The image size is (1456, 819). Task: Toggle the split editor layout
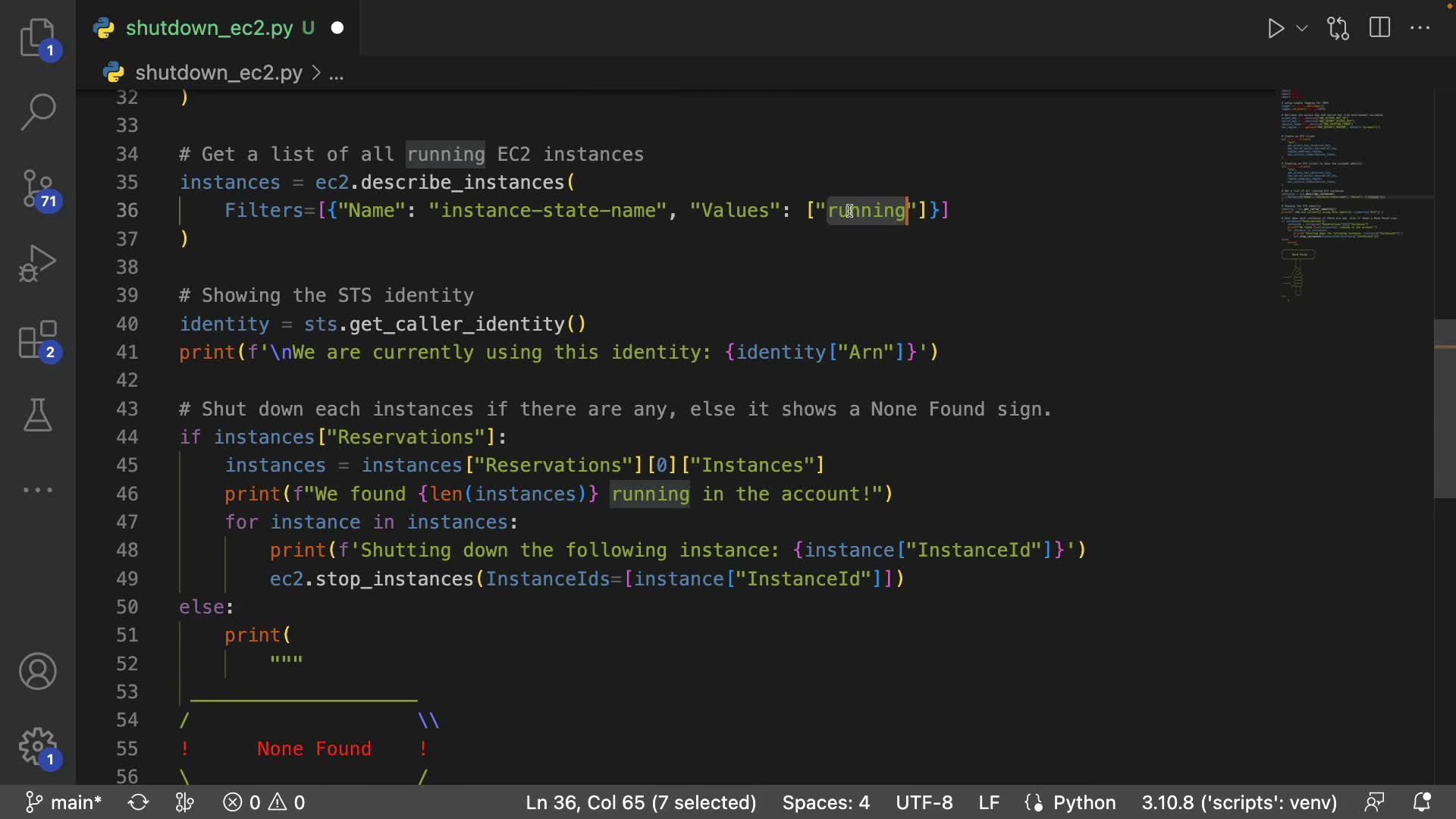[1379, 29]
